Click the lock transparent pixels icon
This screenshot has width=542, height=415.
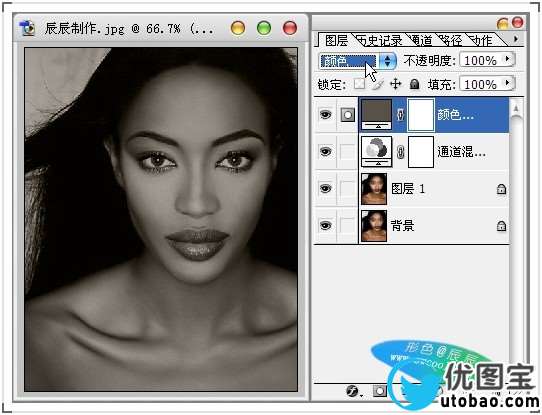coord(359,84)
